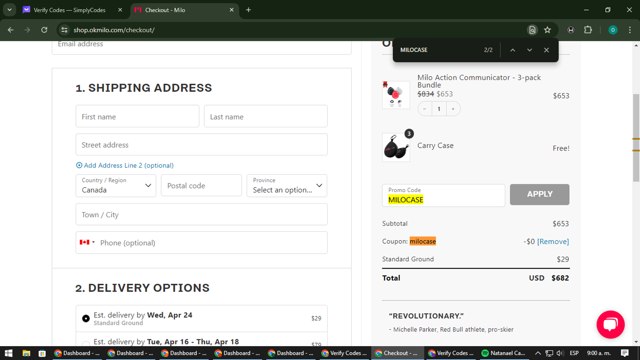640x360 pixels.
Task: Jump to next find result
Action: (x=529, y=50)
